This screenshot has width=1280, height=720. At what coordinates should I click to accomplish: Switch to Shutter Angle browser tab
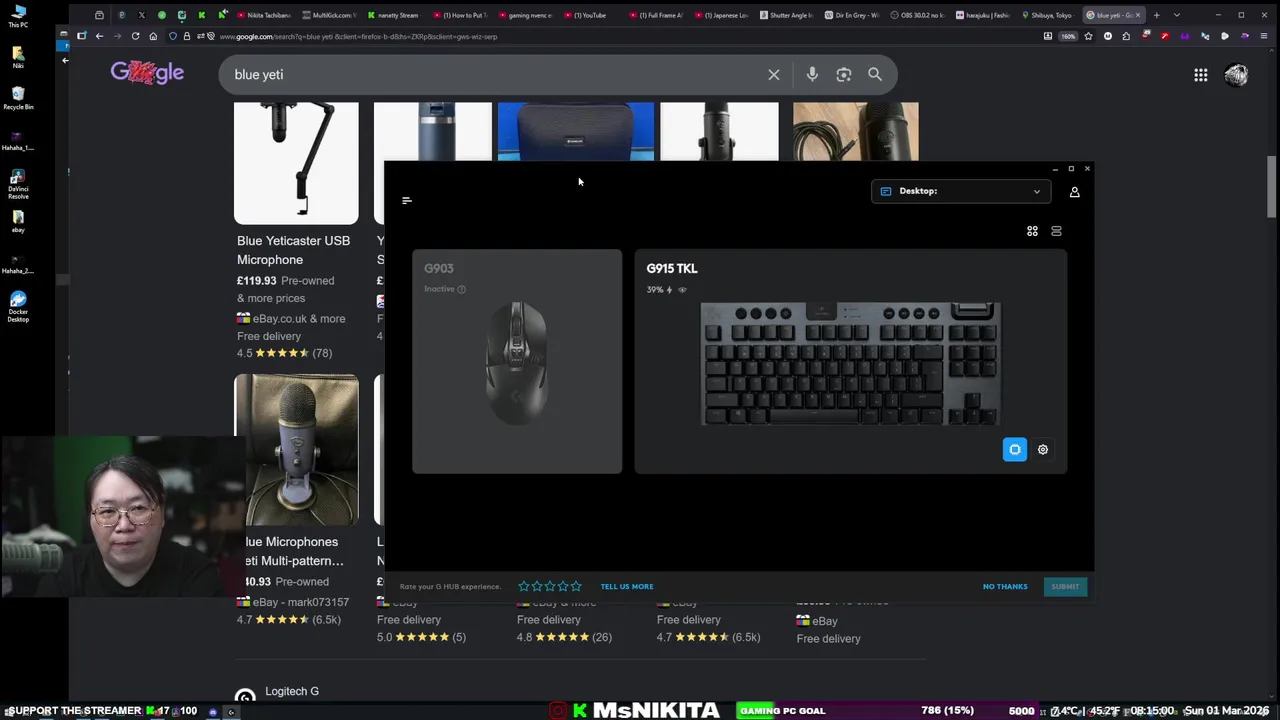click(788, 15)
